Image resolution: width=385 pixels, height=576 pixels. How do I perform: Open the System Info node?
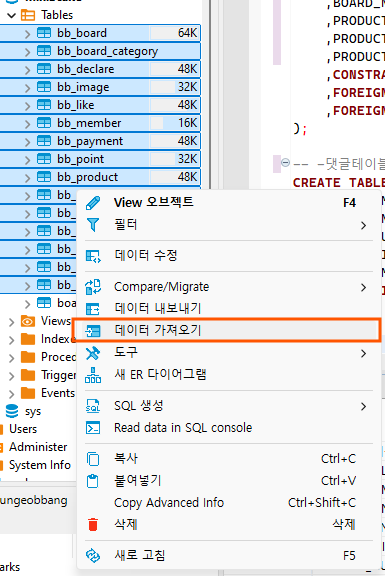40,465
